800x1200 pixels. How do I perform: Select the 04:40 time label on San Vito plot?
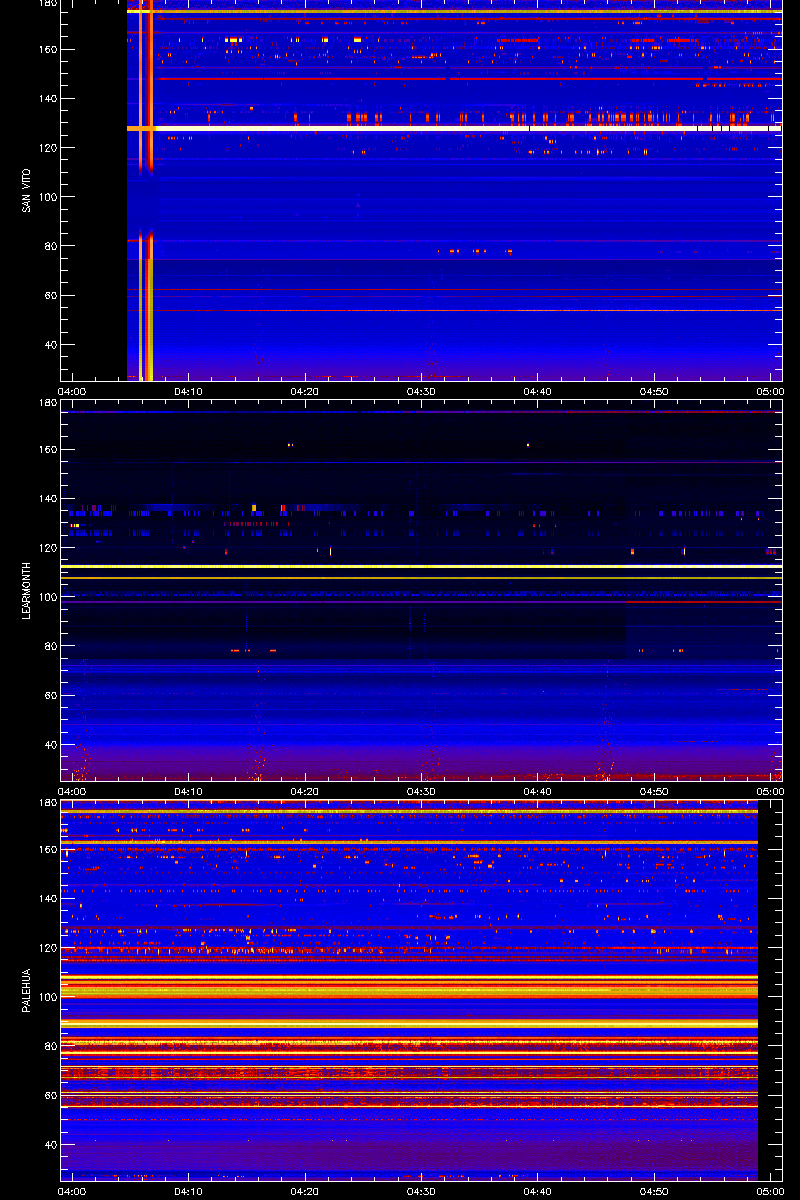pyautogui.click(x=537, y=391)
